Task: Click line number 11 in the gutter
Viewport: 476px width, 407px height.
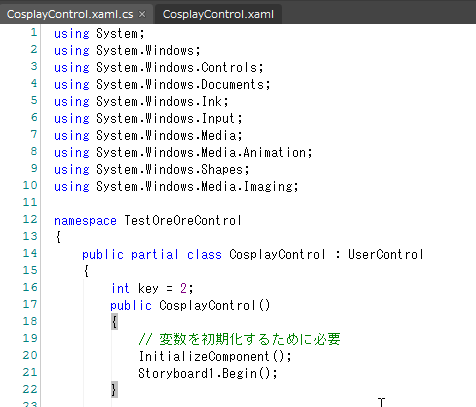Action: [30, 202]
